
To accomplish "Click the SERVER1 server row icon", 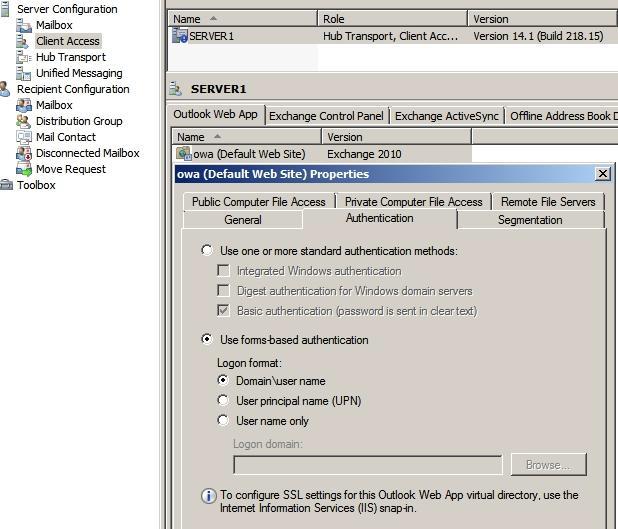I will click(x=180, y=35).
